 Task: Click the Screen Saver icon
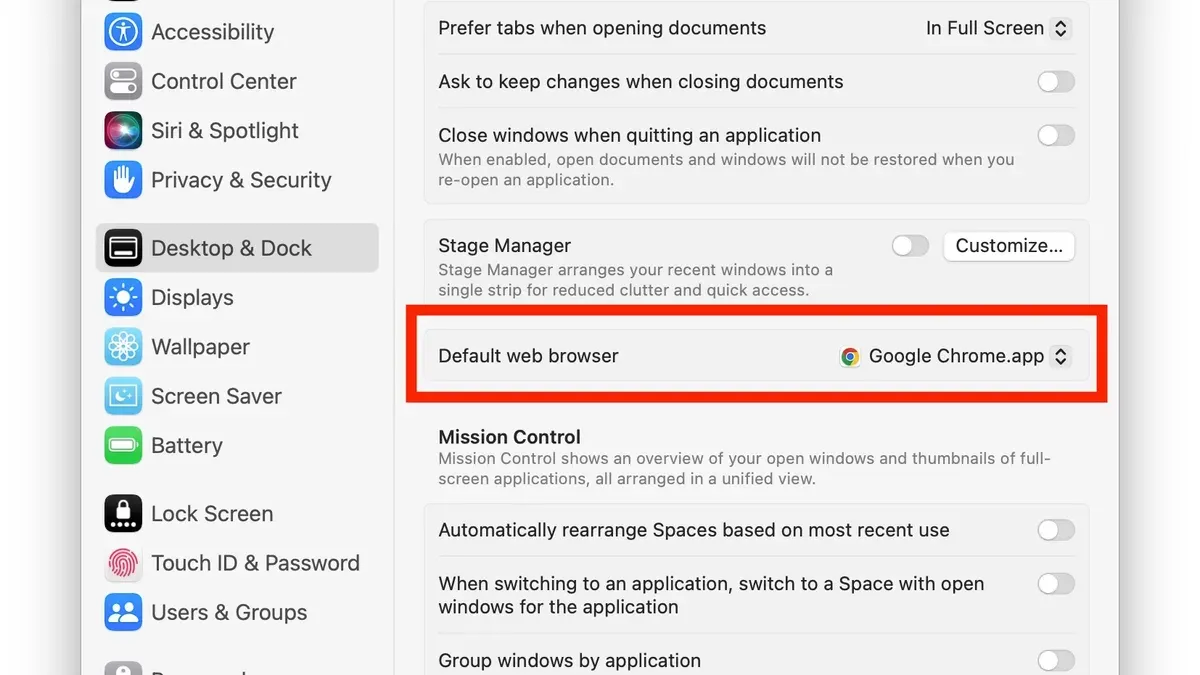[123, 396]
